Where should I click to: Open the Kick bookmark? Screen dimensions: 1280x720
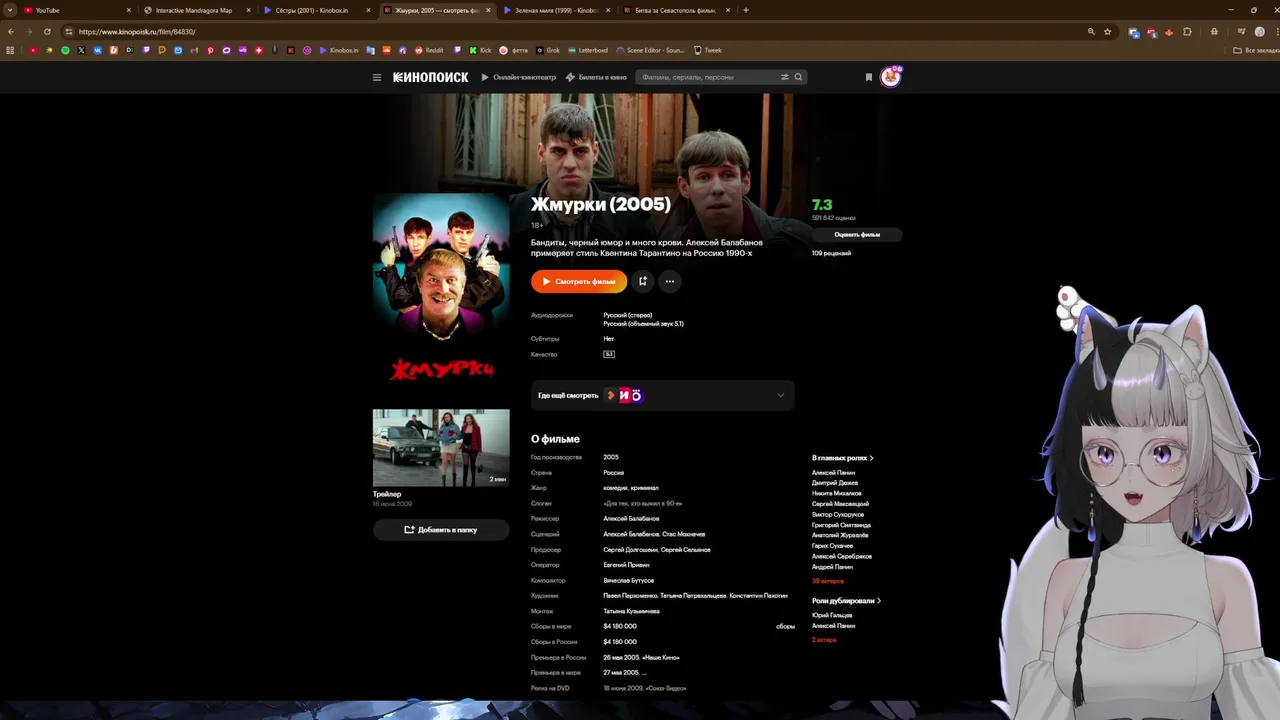(x=480, y=50)
